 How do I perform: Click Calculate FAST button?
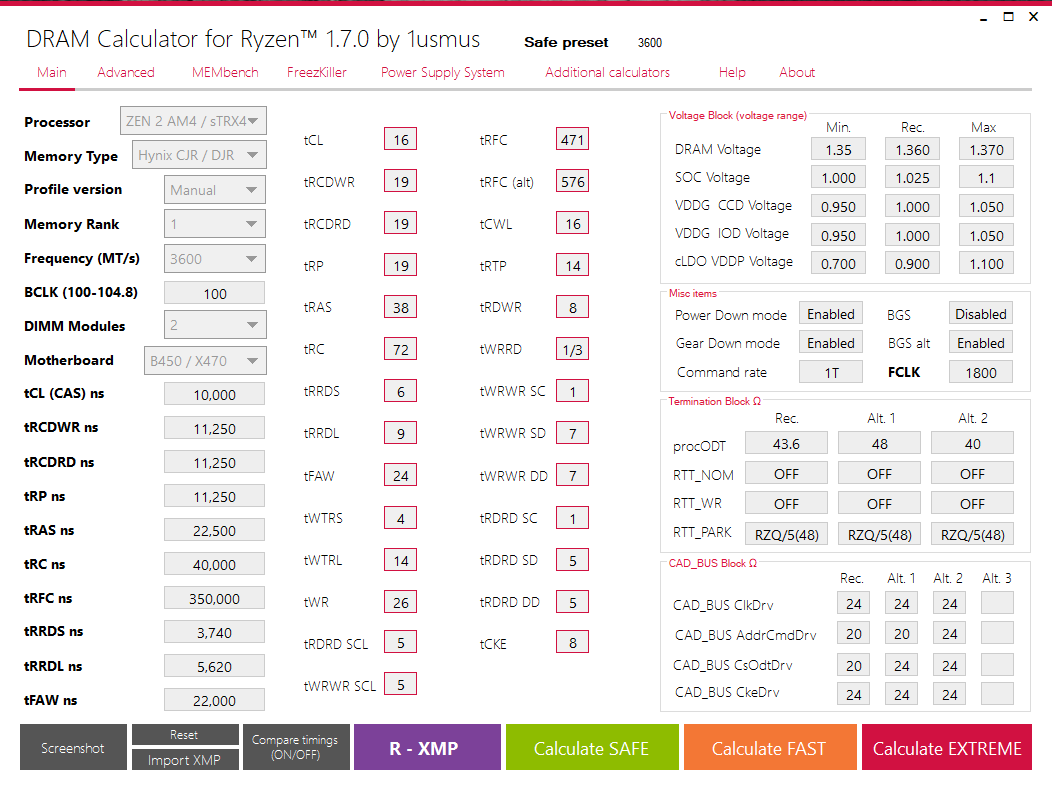coord(770,747)
